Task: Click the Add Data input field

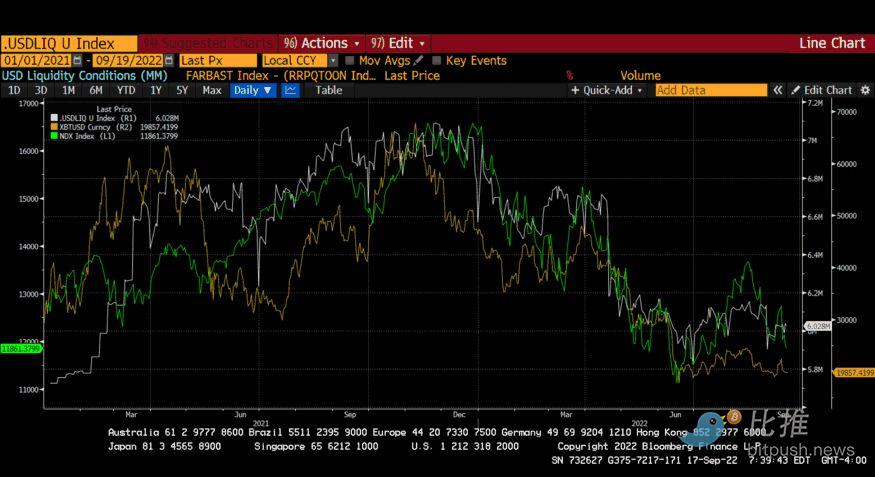Action: 710,90
